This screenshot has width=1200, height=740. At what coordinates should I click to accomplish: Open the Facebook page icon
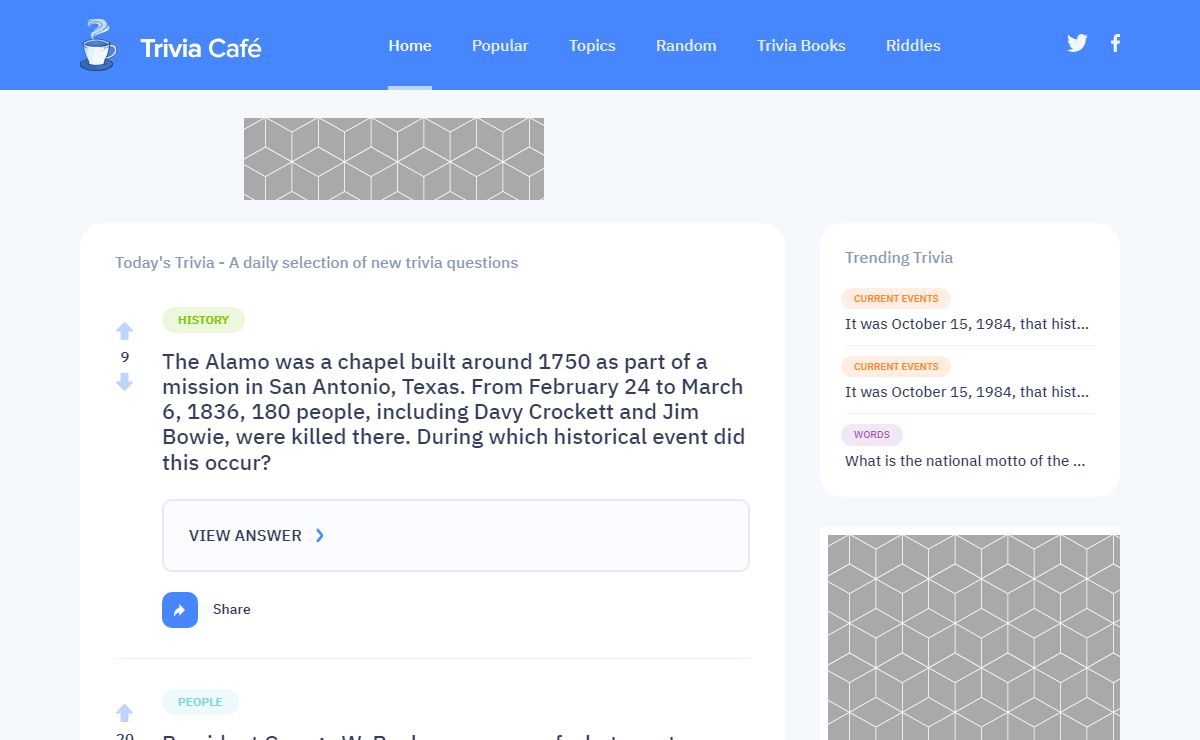pyautogui.click(x=1115, y=43)
